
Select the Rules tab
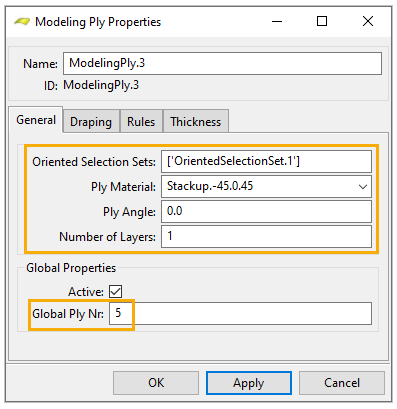(141, 121)
